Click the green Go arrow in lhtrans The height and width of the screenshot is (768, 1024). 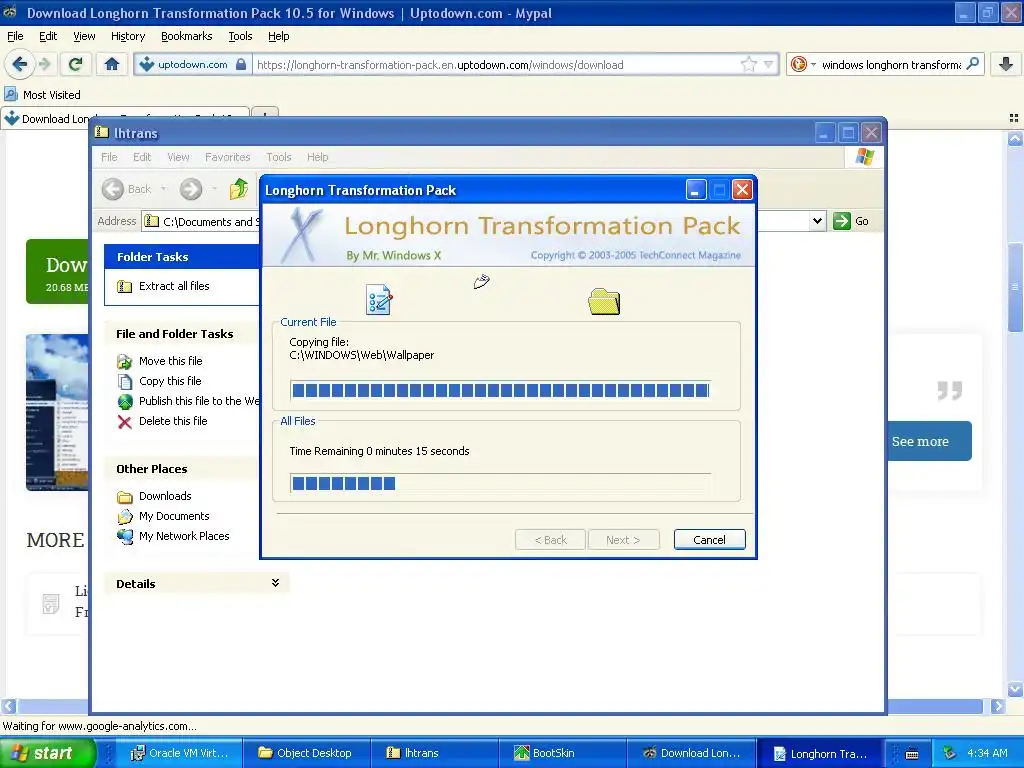(x=842, y=221)
